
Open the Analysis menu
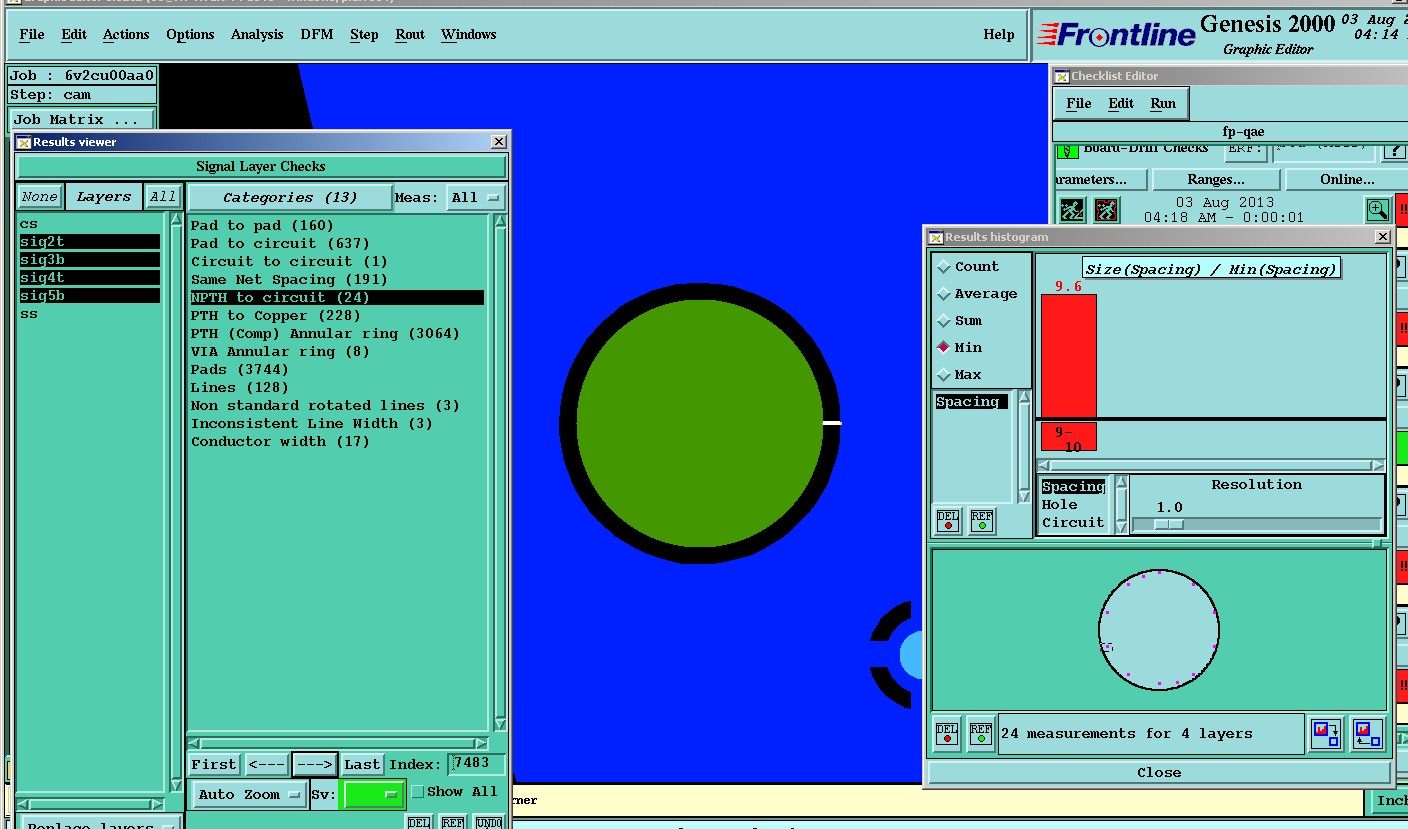click(257, 34)
